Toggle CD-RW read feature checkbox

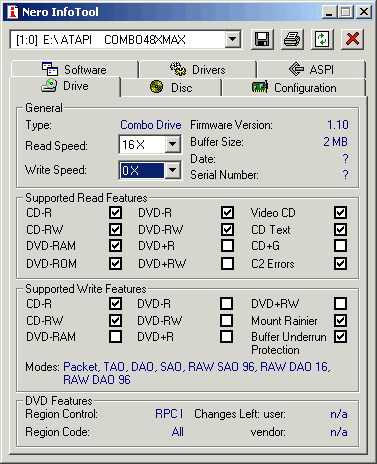115,229
